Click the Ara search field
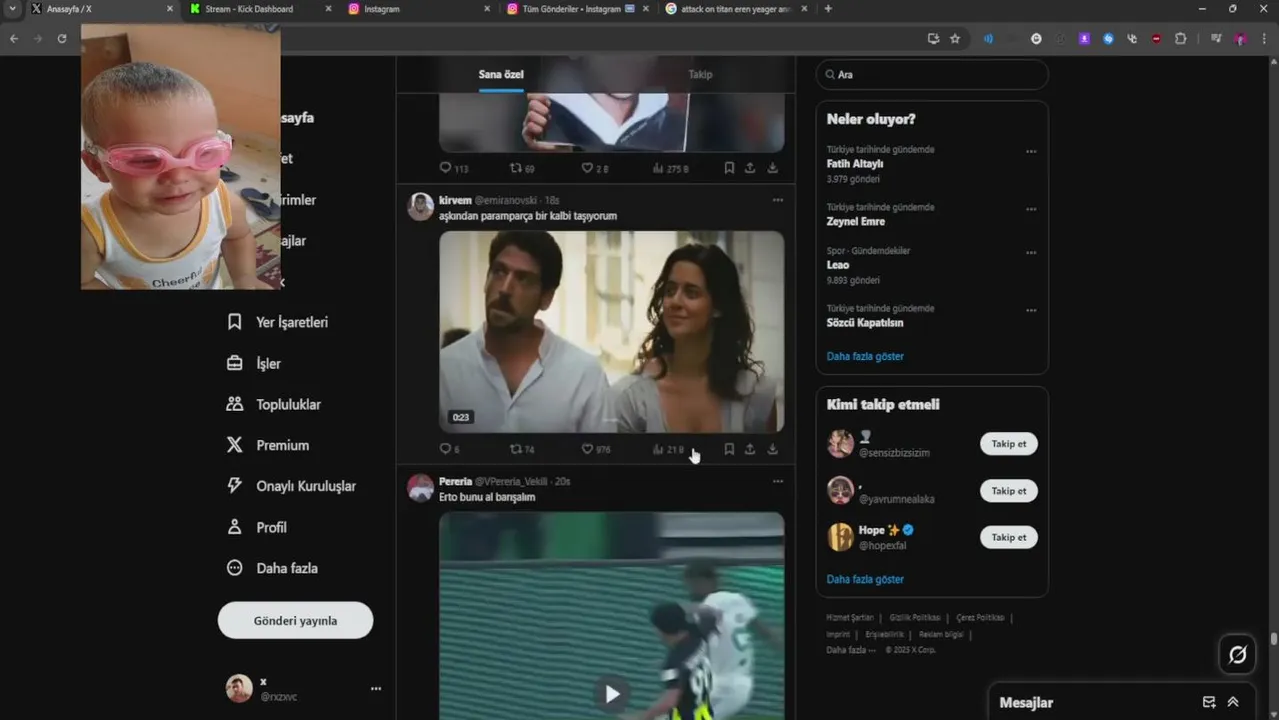This screenshot has height=720, width=1279. point(932,74)
